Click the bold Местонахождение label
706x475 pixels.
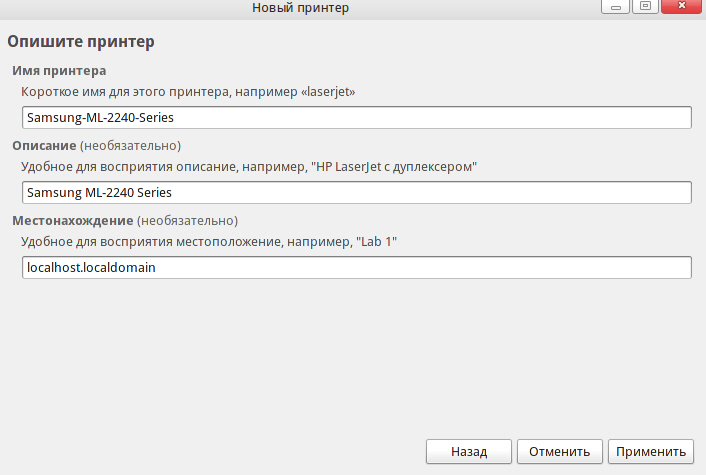72,221
